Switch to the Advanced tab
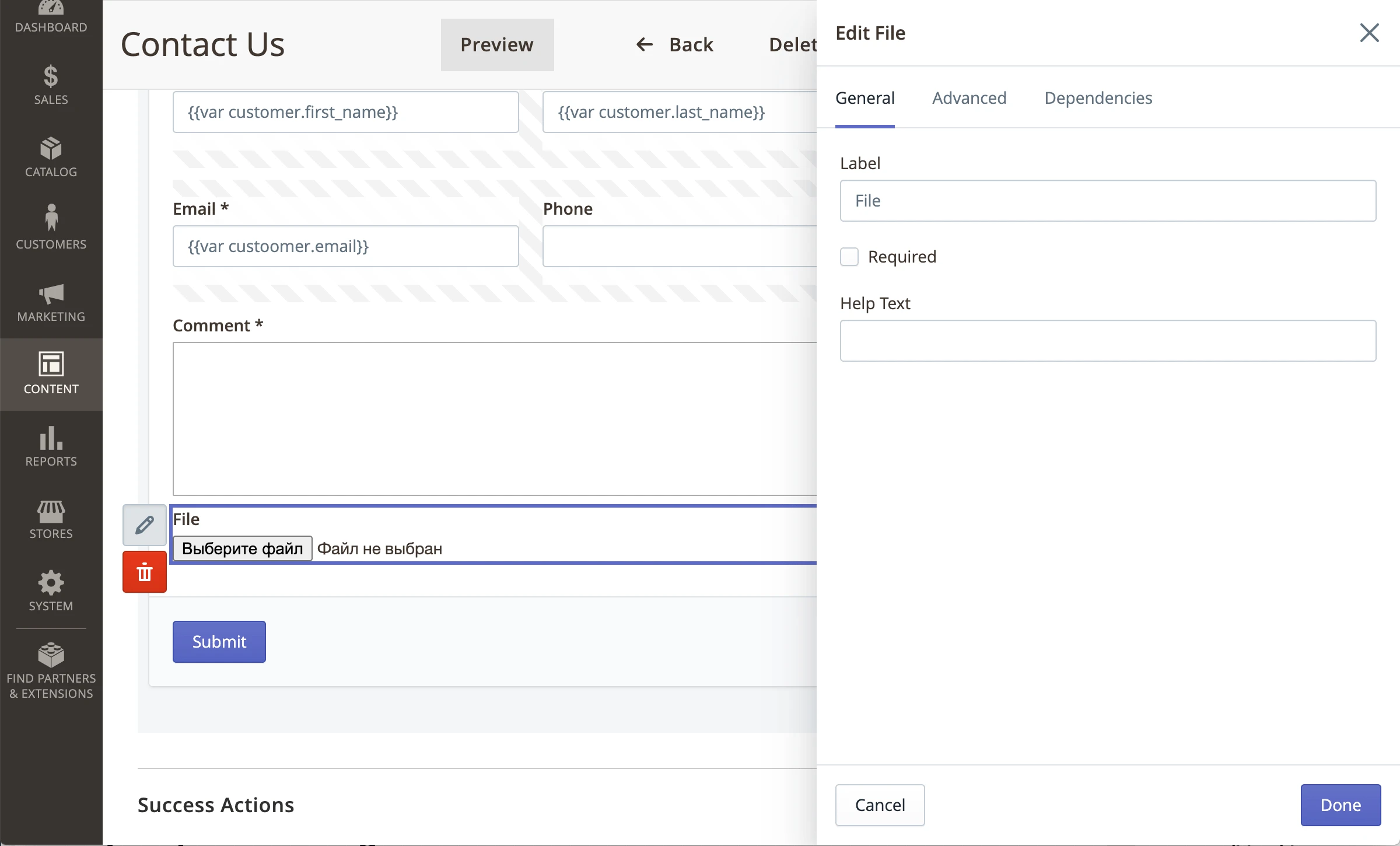This screenshot has height=846, width=1400. 969,98
